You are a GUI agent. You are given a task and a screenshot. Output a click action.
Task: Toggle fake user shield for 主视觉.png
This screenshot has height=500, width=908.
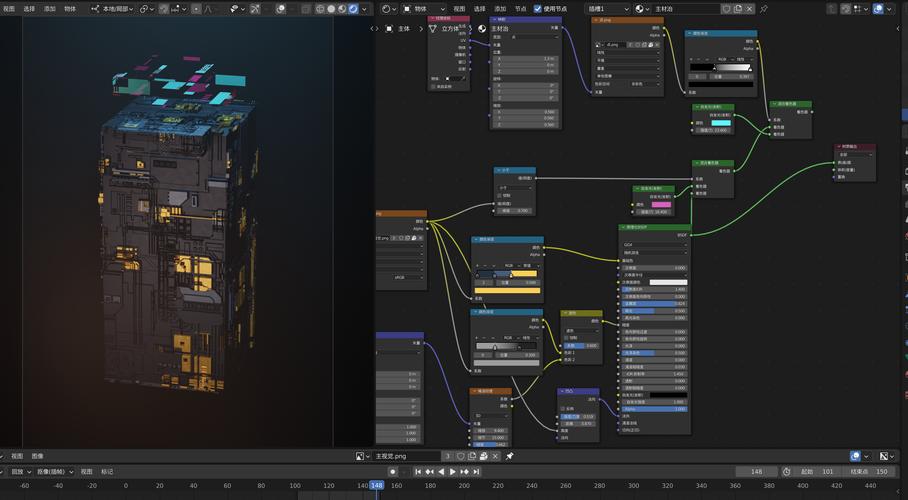[x=461, y=457]
